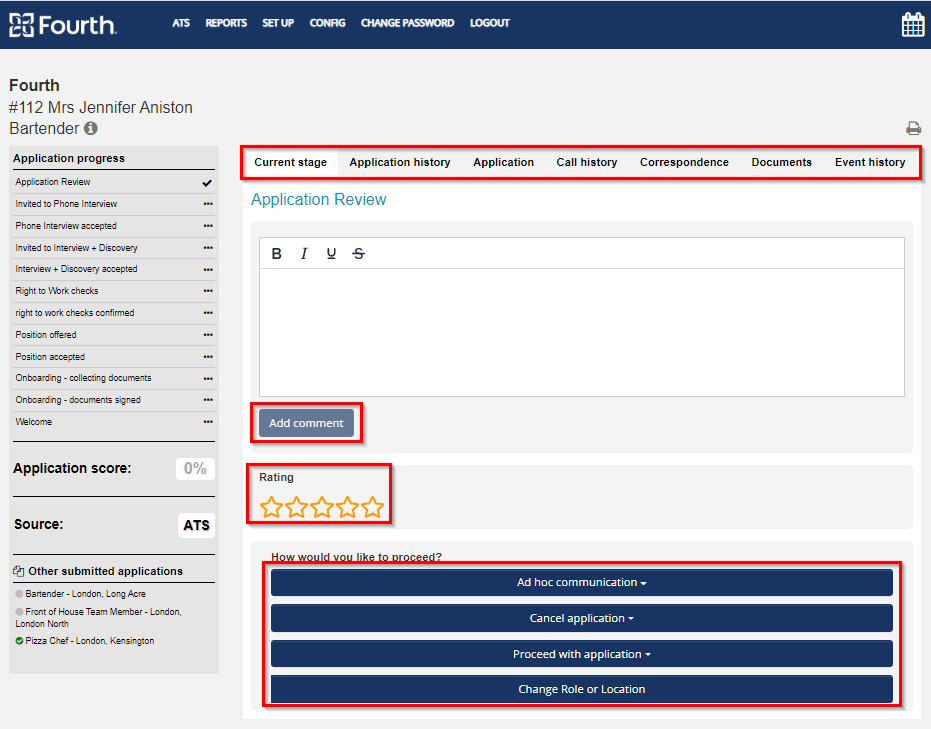Click copy icon beside Other submitted applications
Viewport: 931px width, 729px height.
[18, 571]
